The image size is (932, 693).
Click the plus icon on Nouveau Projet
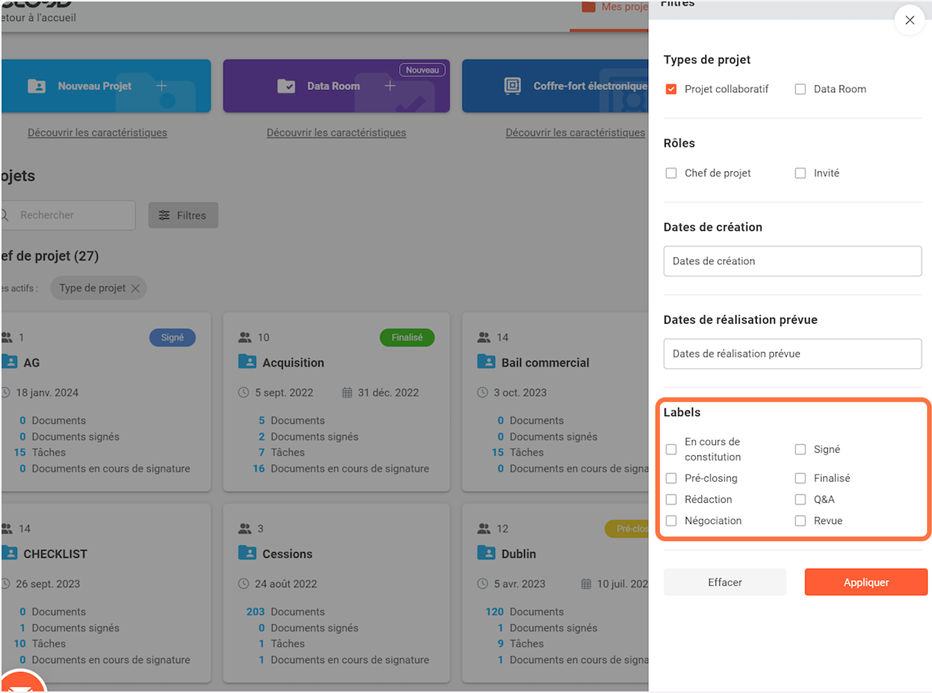(x=162, y=86)
